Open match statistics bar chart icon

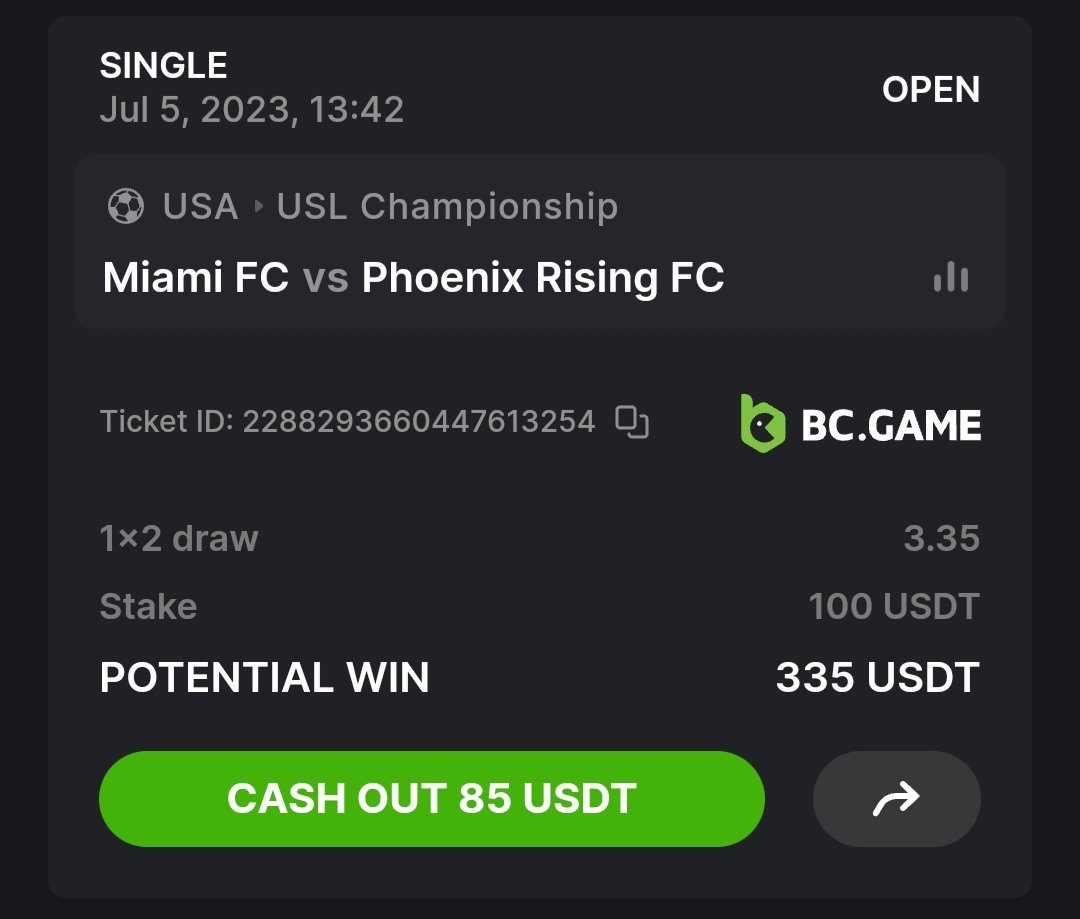click(x=950, y=277)
